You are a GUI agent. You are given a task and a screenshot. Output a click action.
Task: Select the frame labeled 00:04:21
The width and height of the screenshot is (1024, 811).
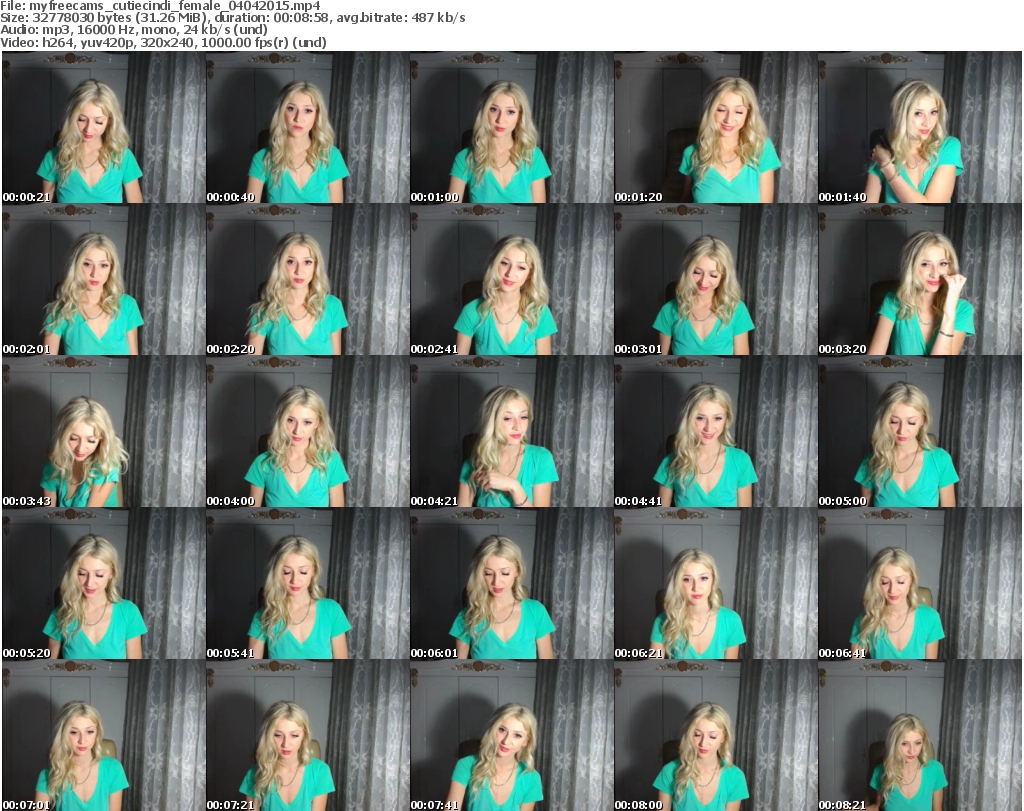coord(511,432)
